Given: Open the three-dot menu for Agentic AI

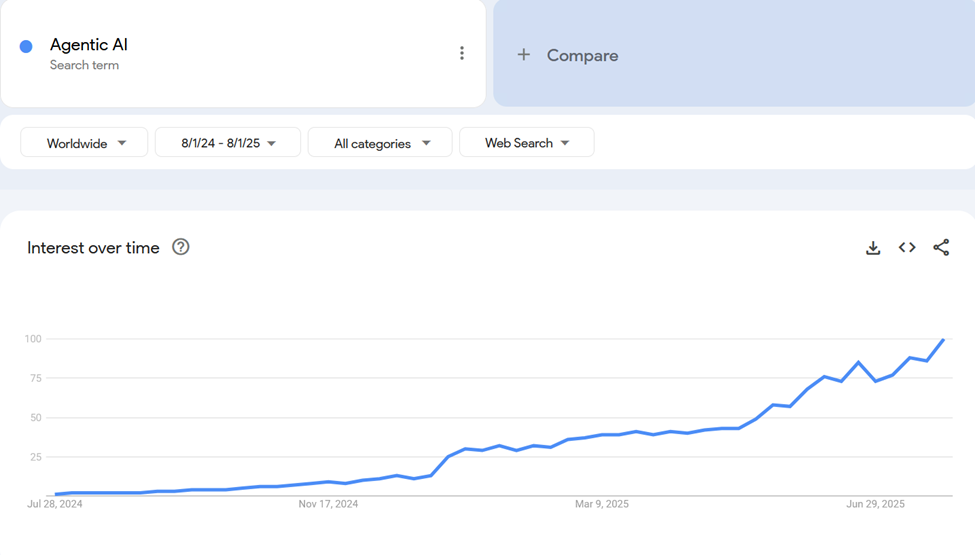Looking at the screenshot, I should pos(461,53).
